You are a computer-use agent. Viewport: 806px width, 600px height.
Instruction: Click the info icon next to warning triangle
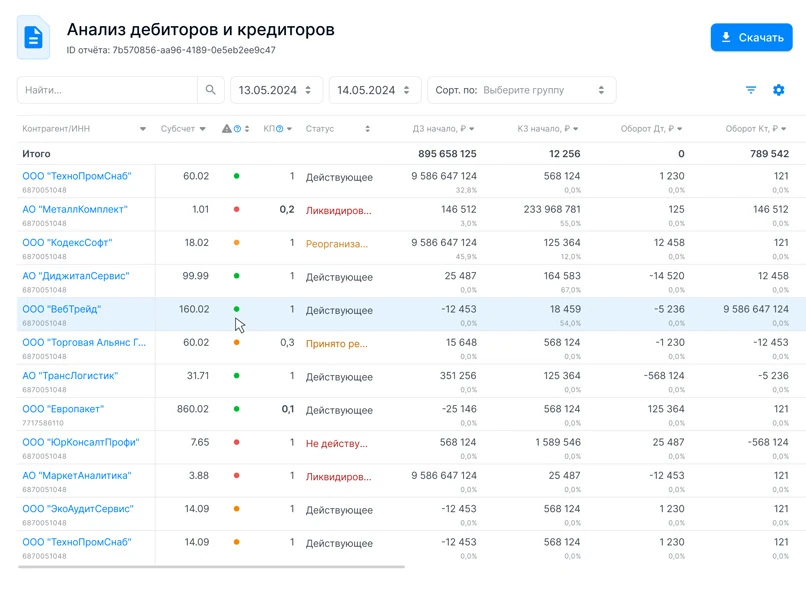(237, 130)
